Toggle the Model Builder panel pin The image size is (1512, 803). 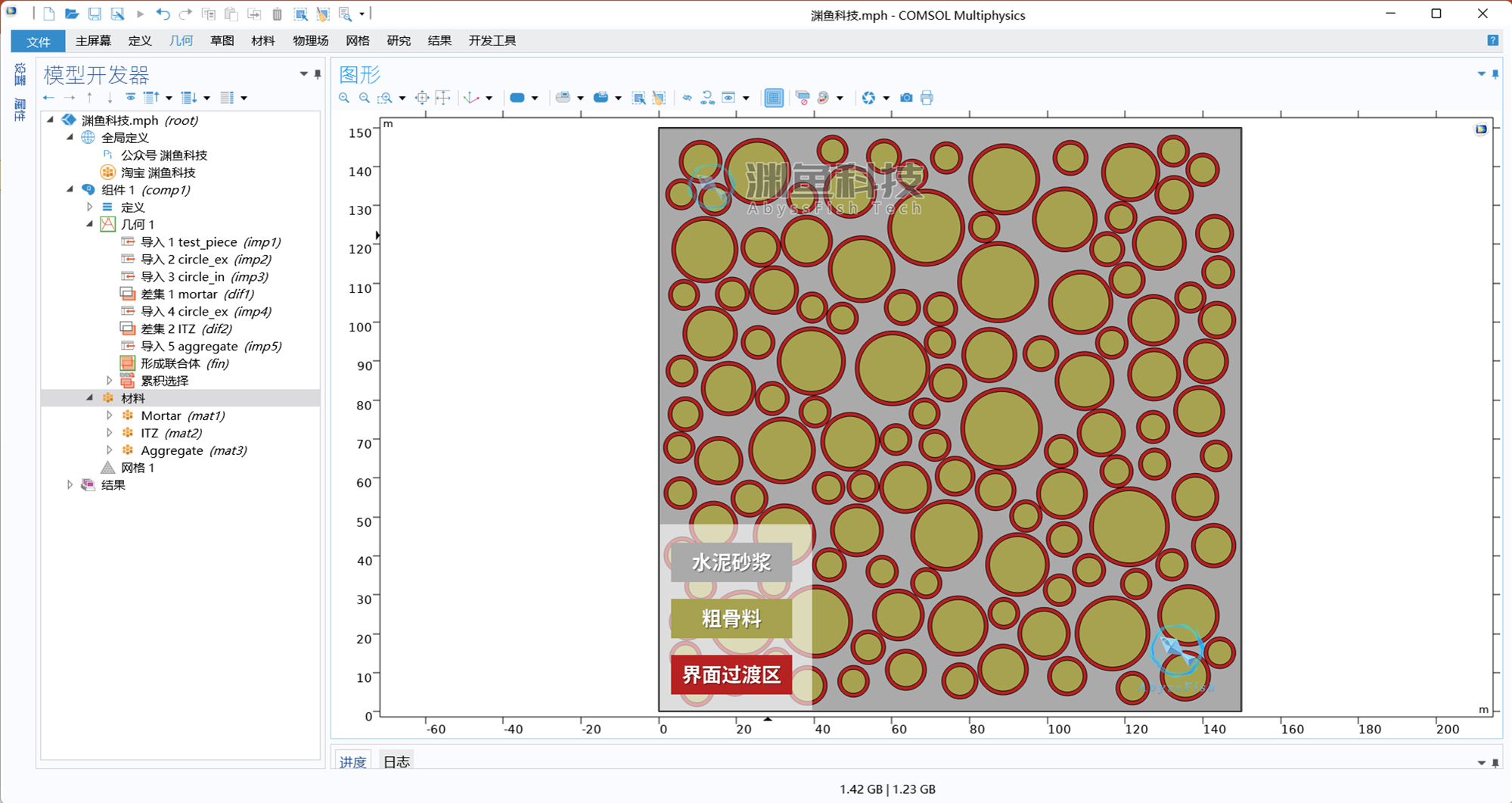click(x=318, y=74)
